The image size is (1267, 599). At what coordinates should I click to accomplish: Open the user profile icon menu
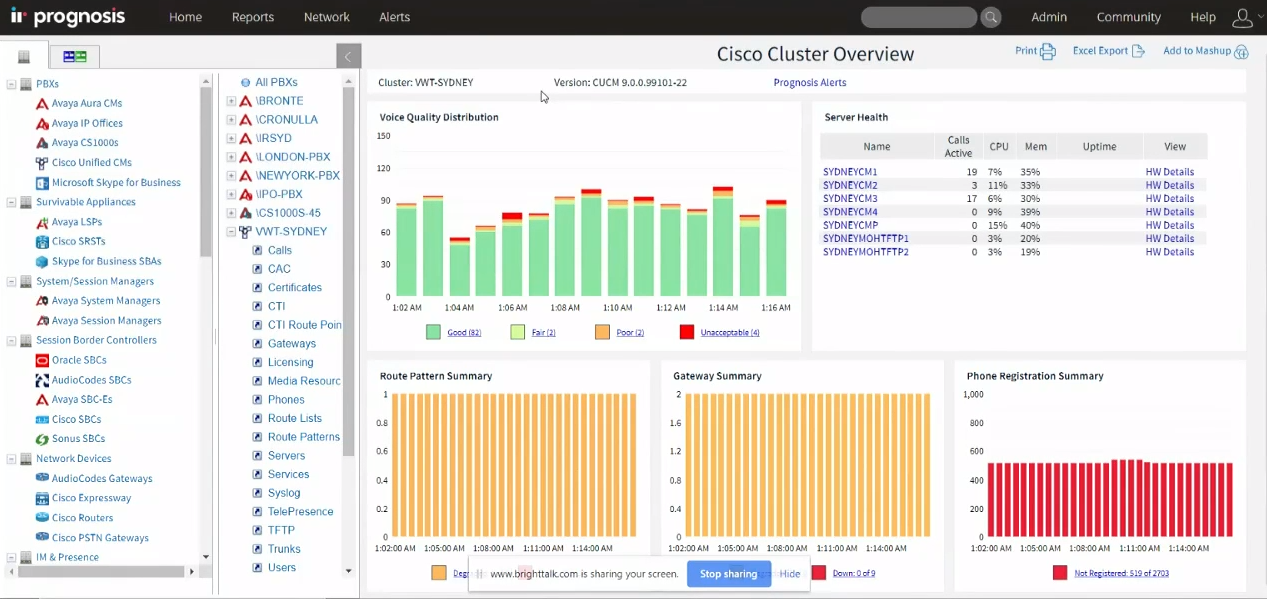click(1242, 17)
